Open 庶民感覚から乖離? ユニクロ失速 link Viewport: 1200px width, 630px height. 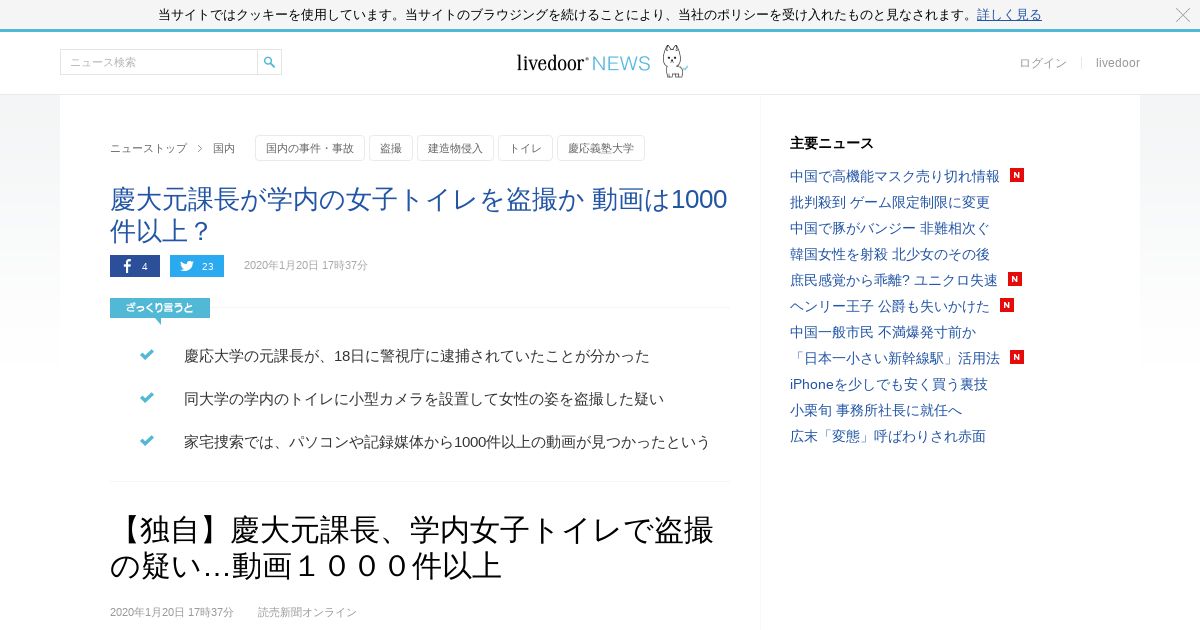point(894,280)
